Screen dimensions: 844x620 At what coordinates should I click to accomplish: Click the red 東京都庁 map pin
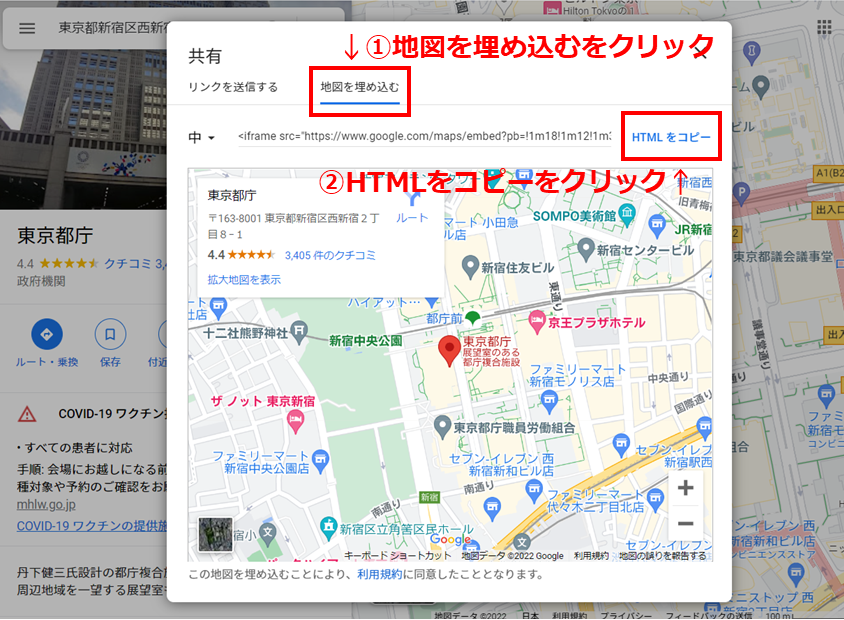[450, 351]
